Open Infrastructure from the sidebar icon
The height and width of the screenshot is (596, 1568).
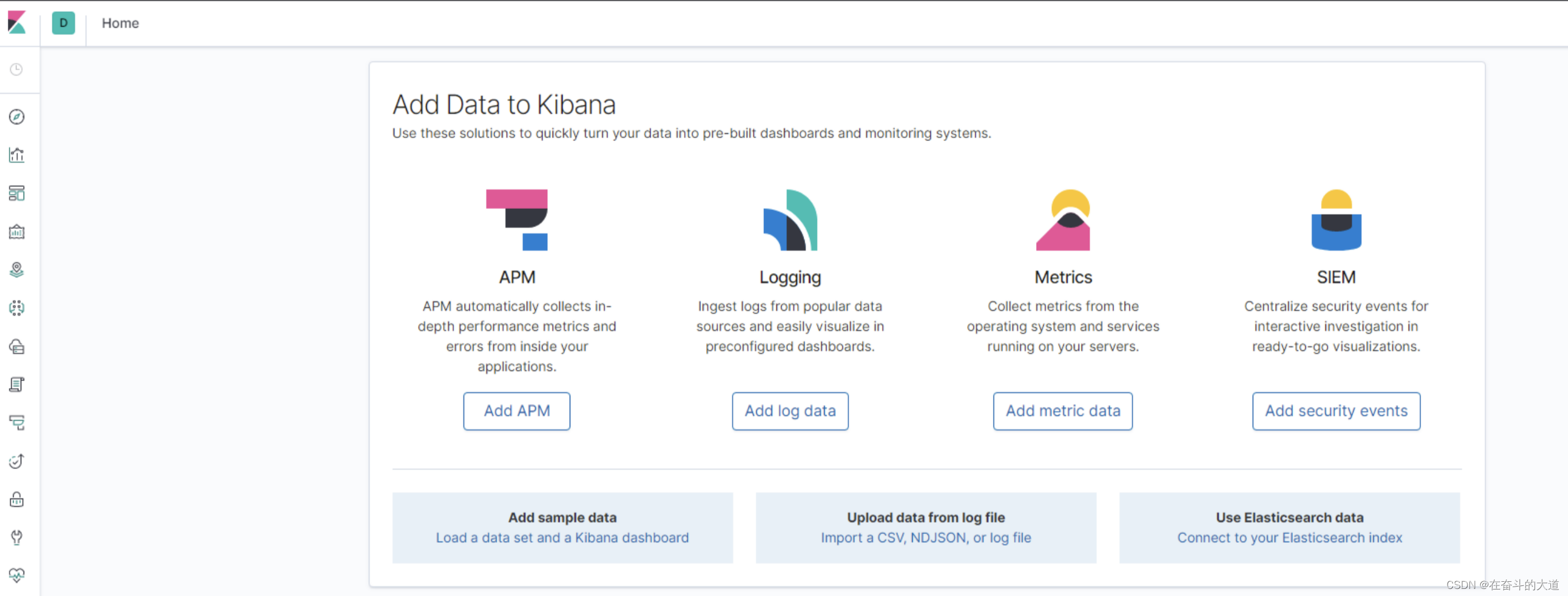(x=17, y=346)
